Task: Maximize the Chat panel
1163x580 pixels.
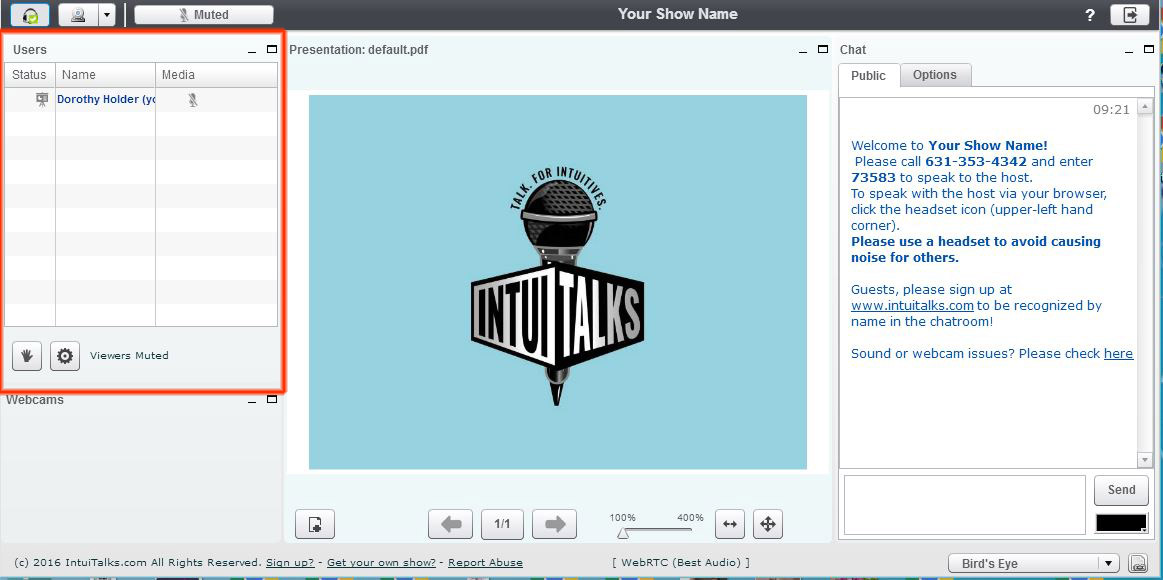Action: 1148,50
